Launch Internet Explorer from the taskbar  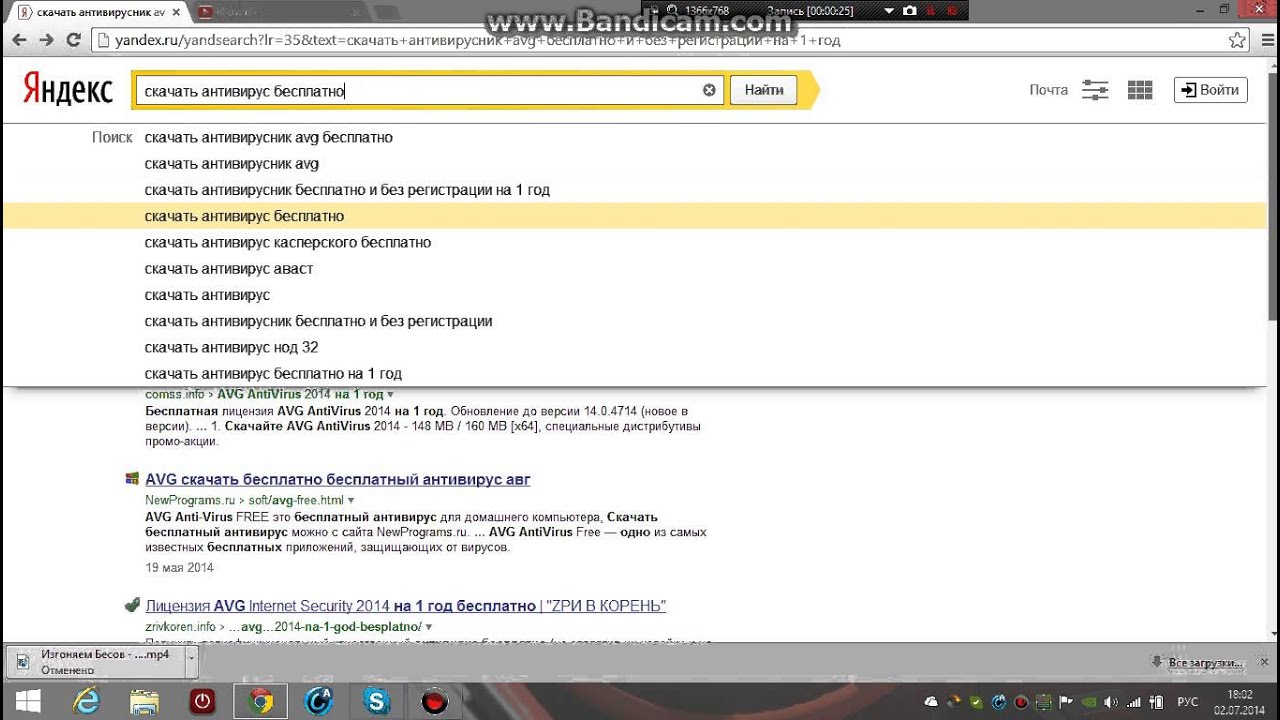pos(87,701)
